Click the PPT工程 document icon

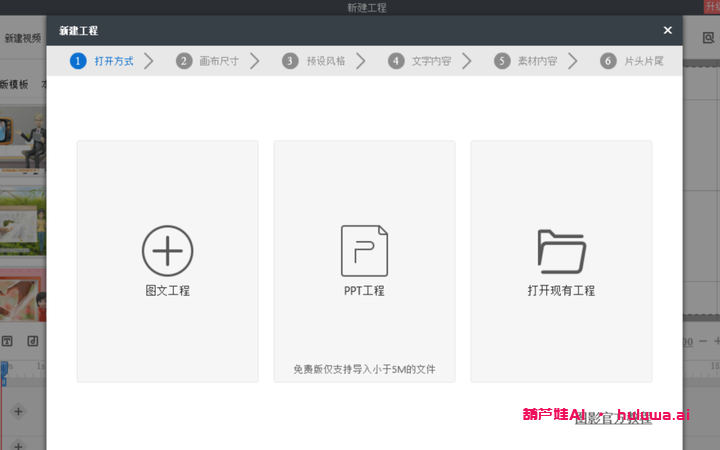pyautogui.click(x=364, y=250)
